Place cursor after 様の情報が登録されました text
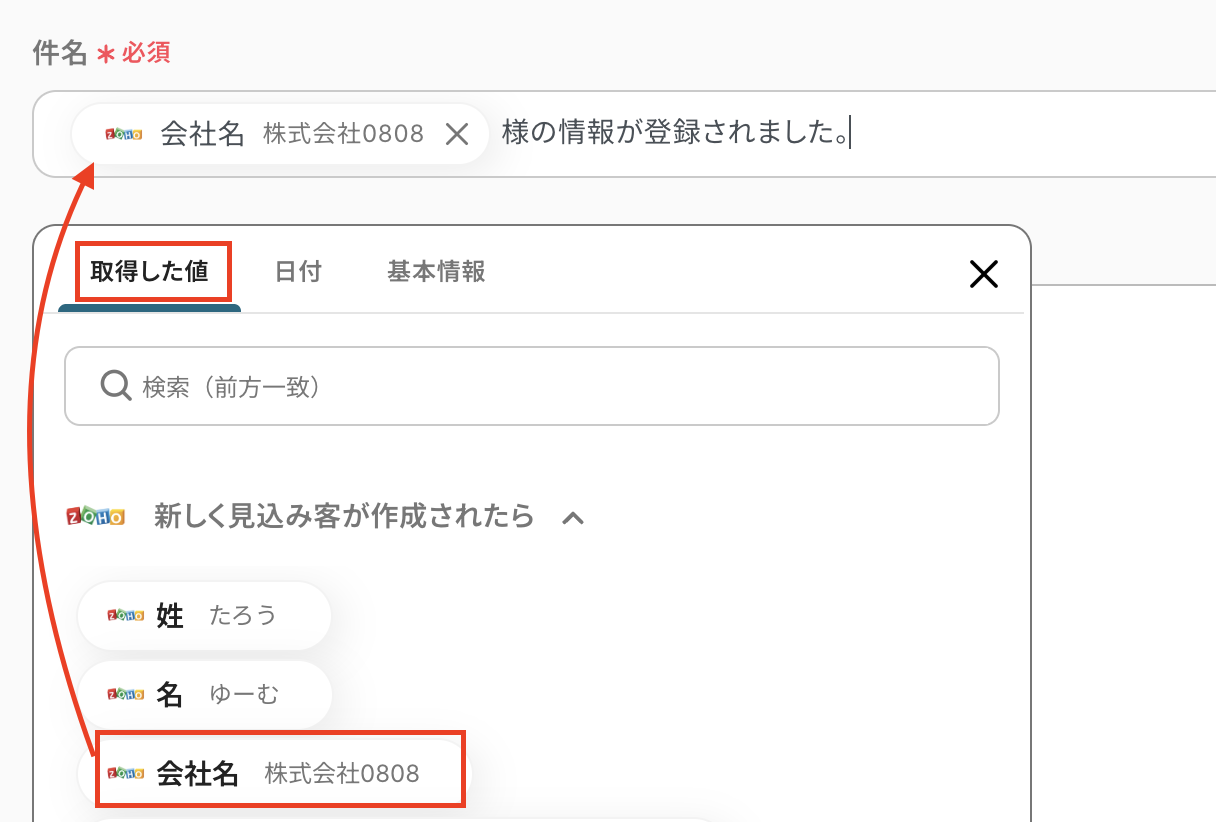This screenshot has height=822, width=1216. tap(851, 133)
